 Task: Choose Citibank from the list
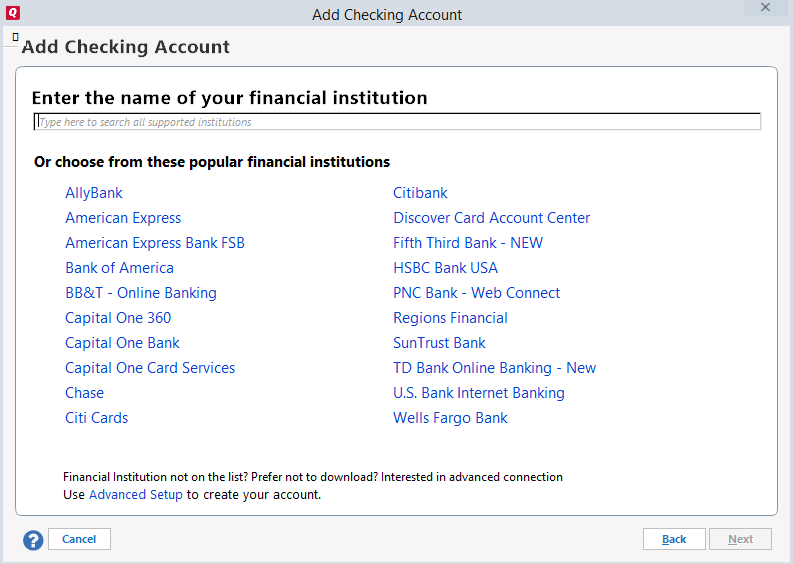420,193
